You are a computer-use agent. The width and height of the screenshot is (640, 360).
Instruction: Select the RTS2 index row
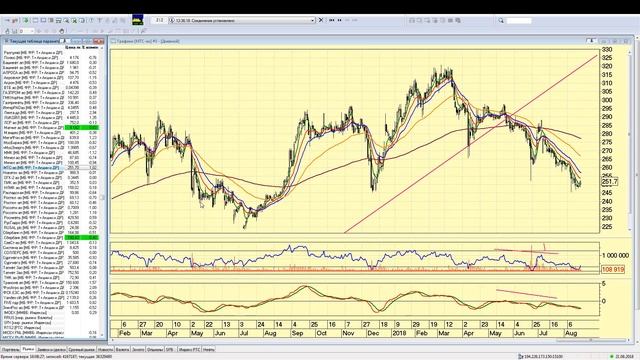pos(51,328)
